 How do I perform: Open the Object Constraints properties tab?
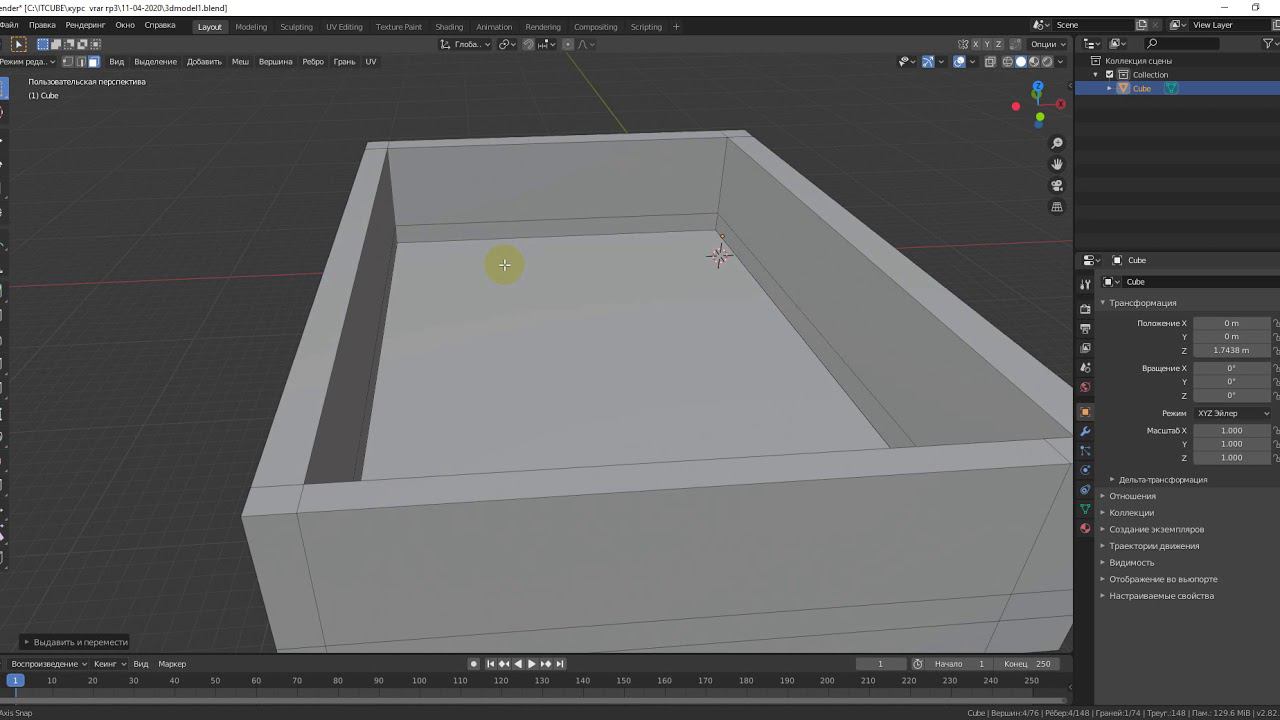1085,490
